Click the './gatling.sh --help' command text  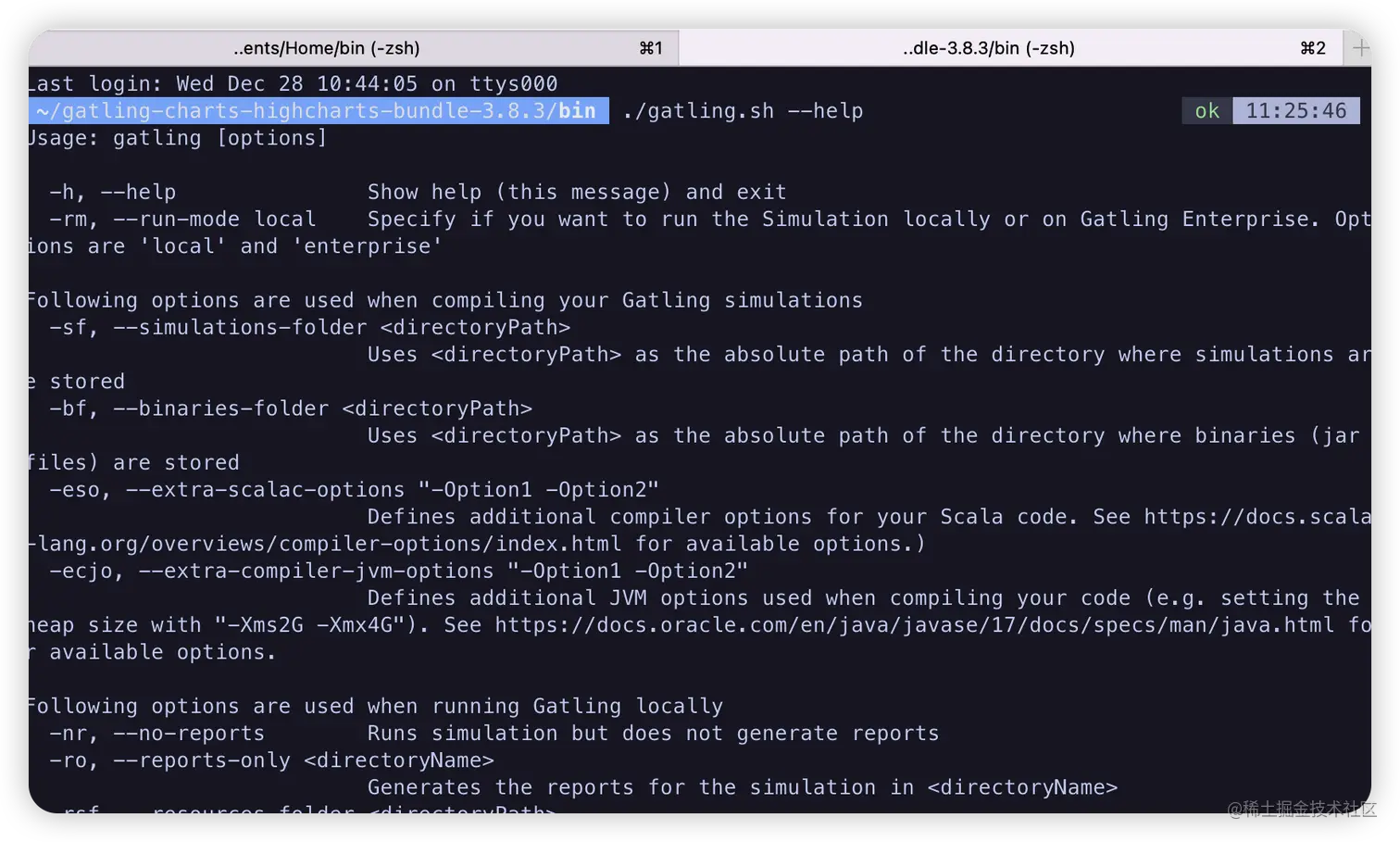click(743, 111)
